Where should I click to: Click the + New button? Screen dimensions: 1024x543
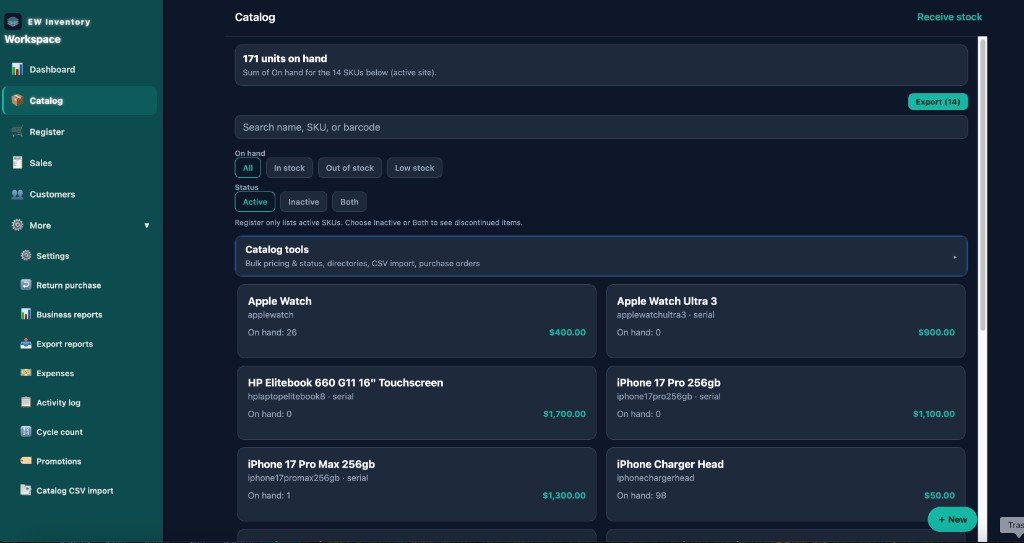click(952, 519)
